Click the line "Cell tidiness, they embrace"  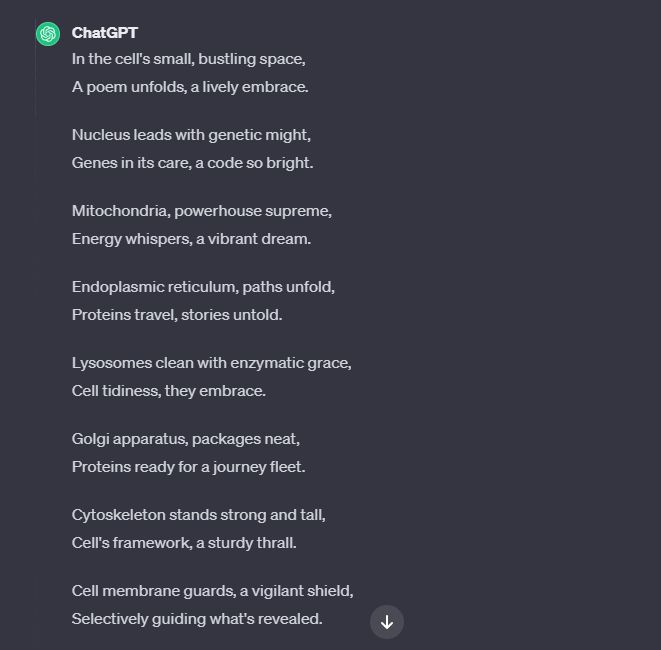169,391
